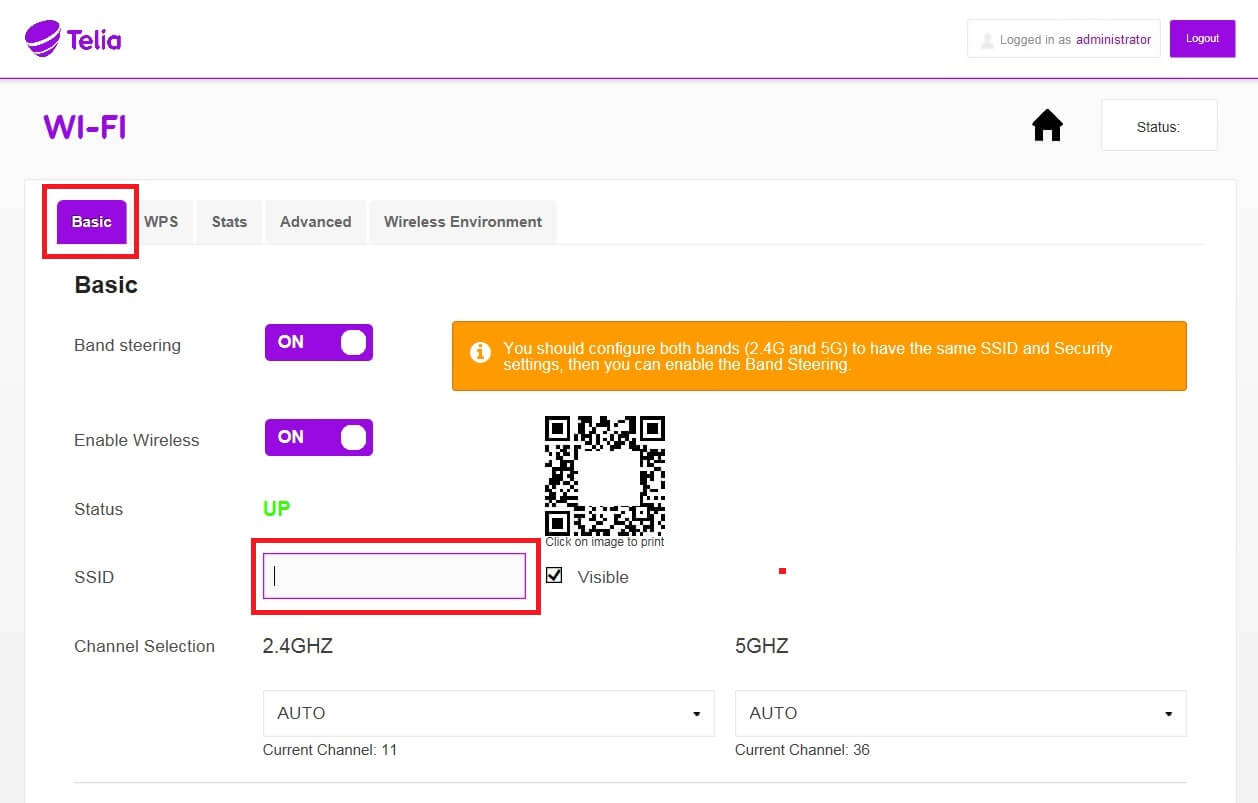Switch to the Advanced tab

[315, 222]
